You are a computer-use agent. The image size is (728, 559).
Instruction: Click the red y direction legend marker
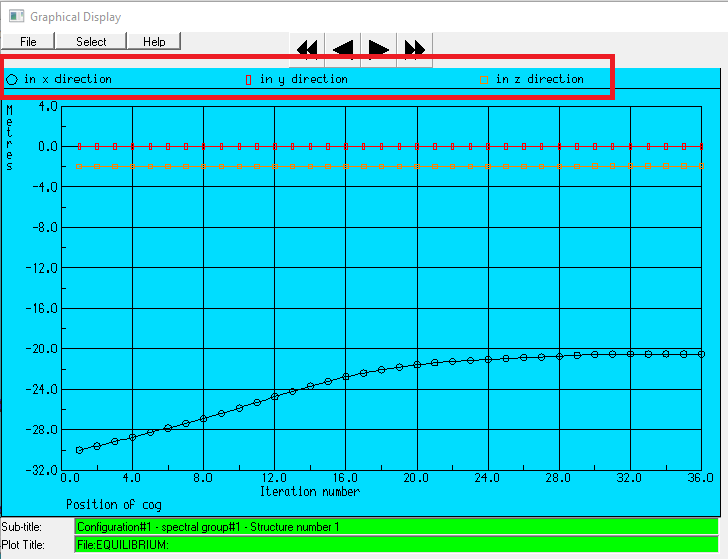248,80
